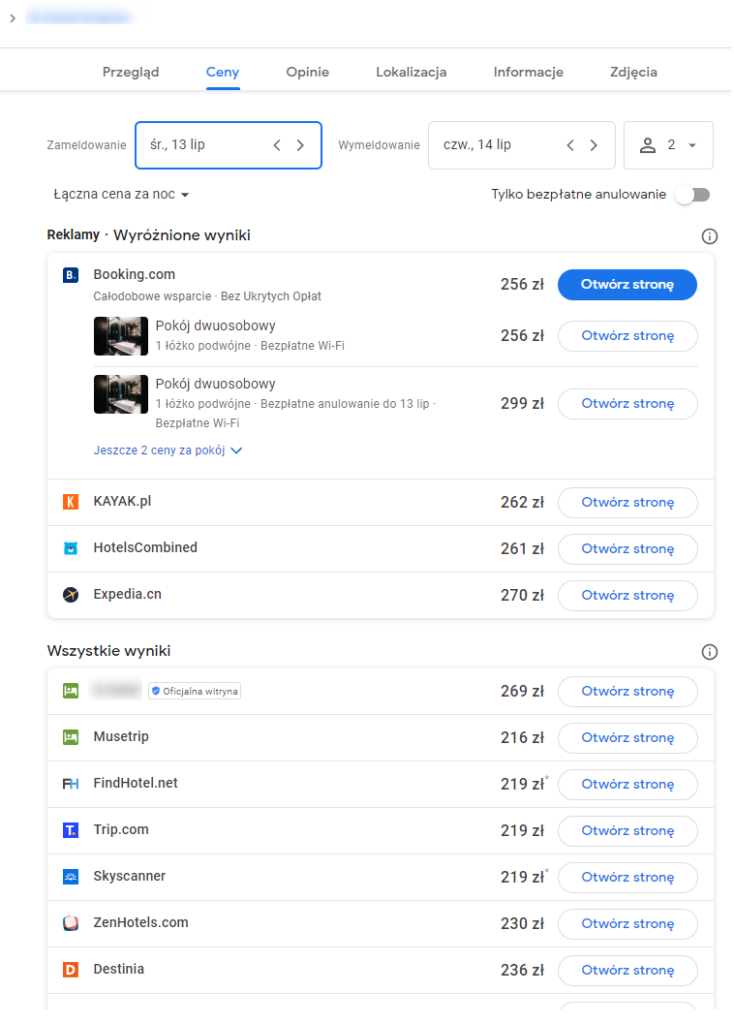Click Otwórz stronę for Trip.com

(628, 831)
